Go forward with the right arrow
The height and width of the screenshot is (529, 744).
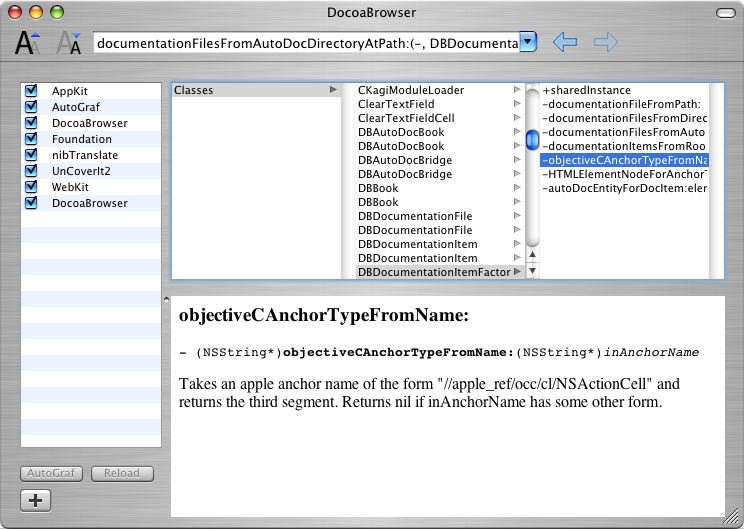click(605, 42)
